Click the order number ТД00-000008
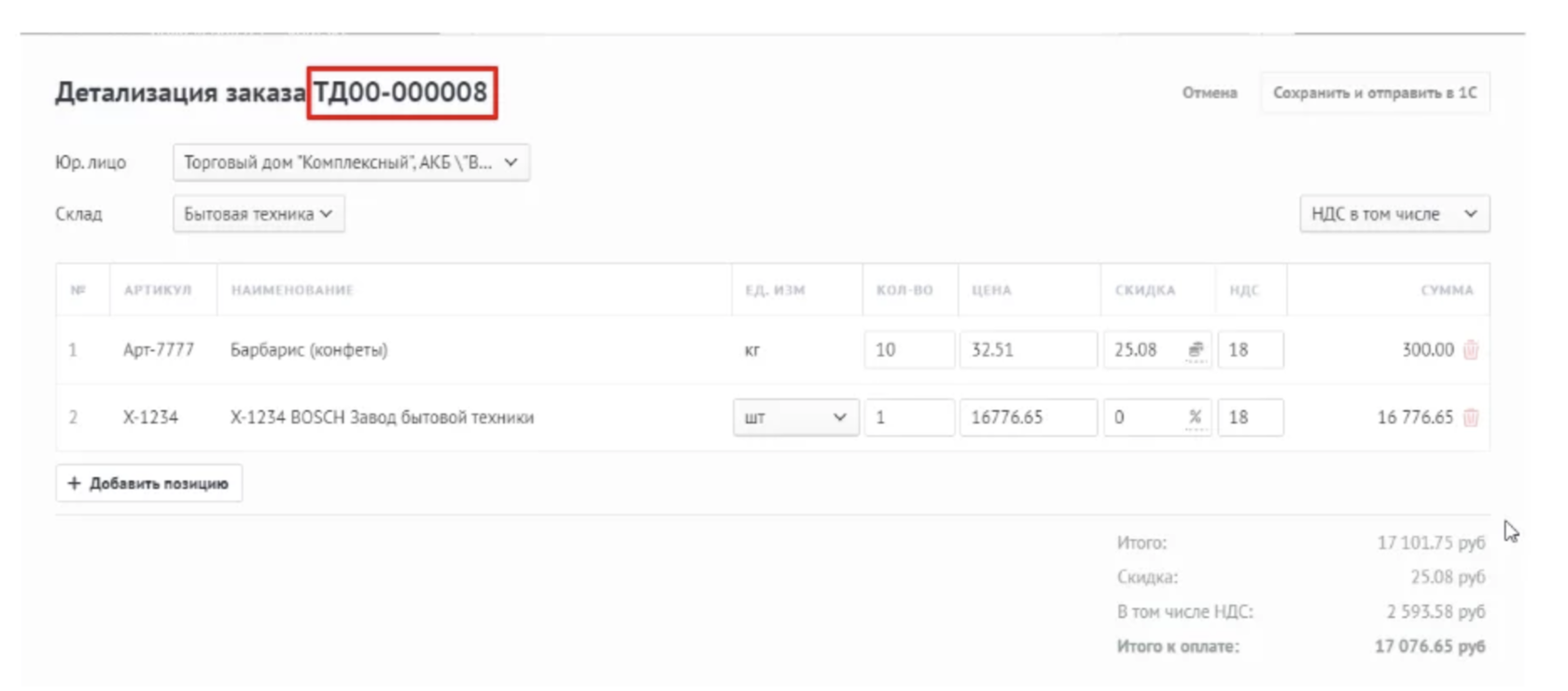The height and width of the screenshot is (691, 1568). (401, 92)
